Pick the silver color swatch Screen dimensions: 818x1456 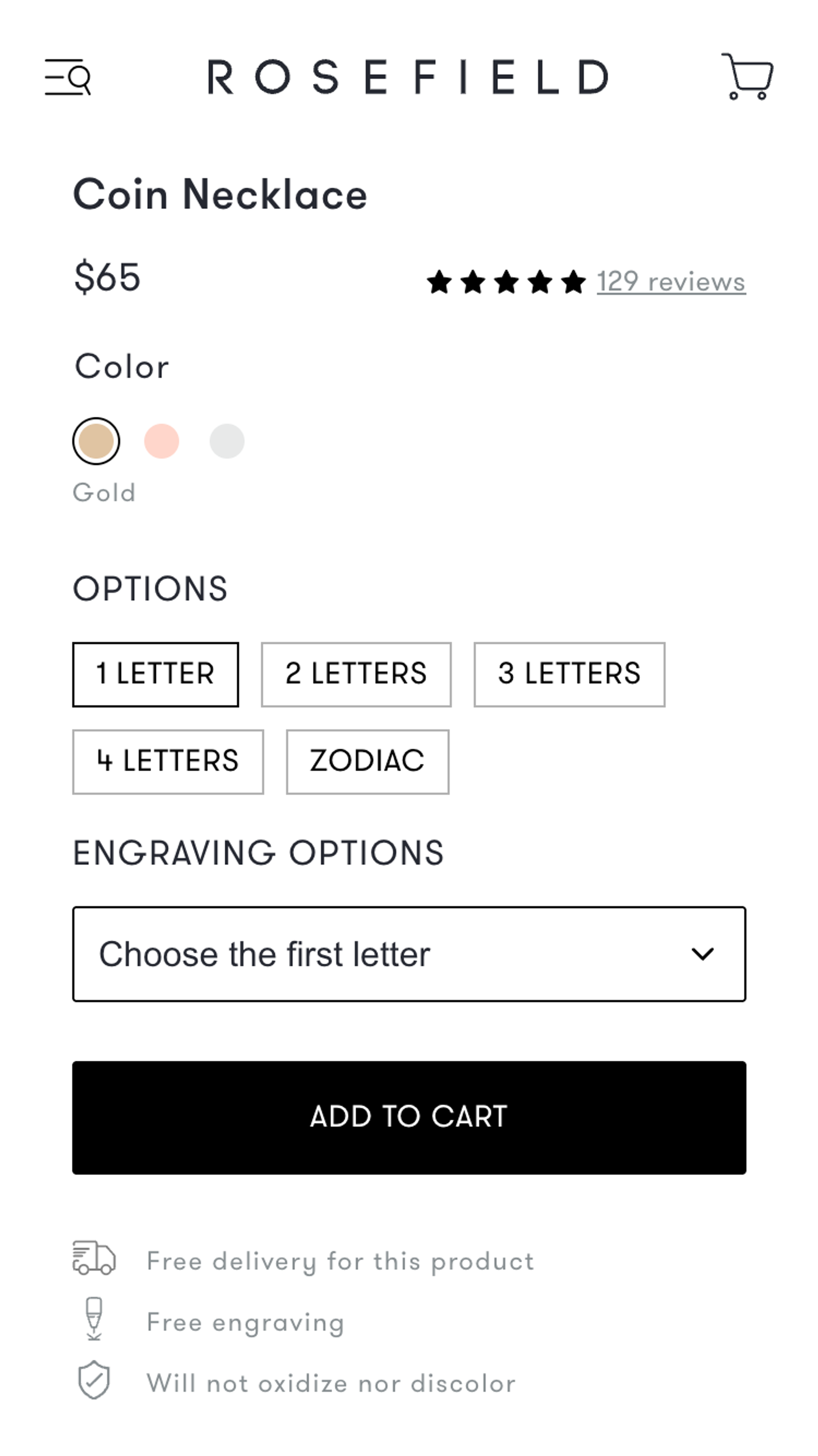tap(227, 441)
